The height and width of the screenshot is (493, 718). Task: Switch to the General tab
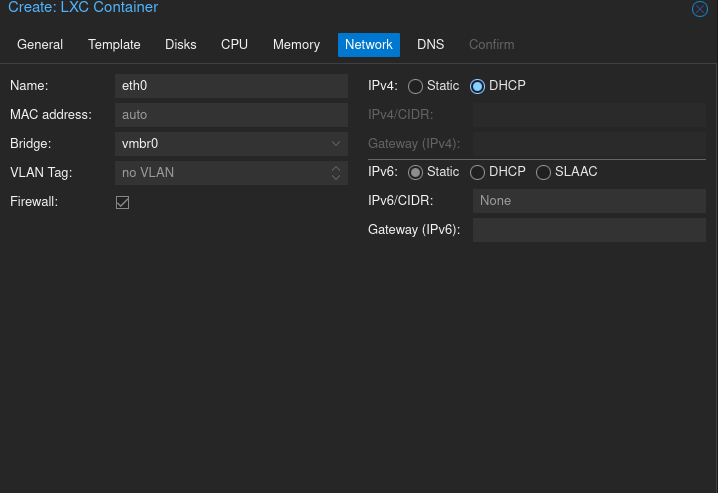pyautogui.click(x=40, y=44)
